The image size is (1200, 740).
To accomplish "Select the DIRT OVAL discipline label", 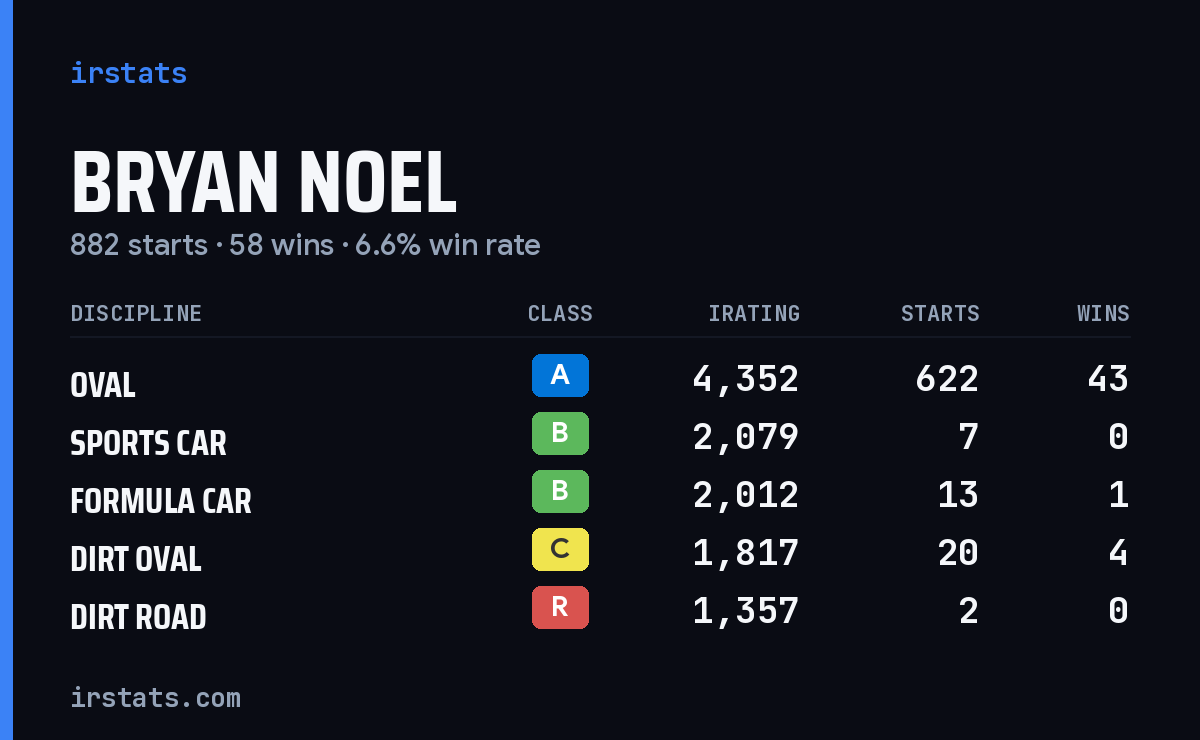I will click(x=136, y=559).
